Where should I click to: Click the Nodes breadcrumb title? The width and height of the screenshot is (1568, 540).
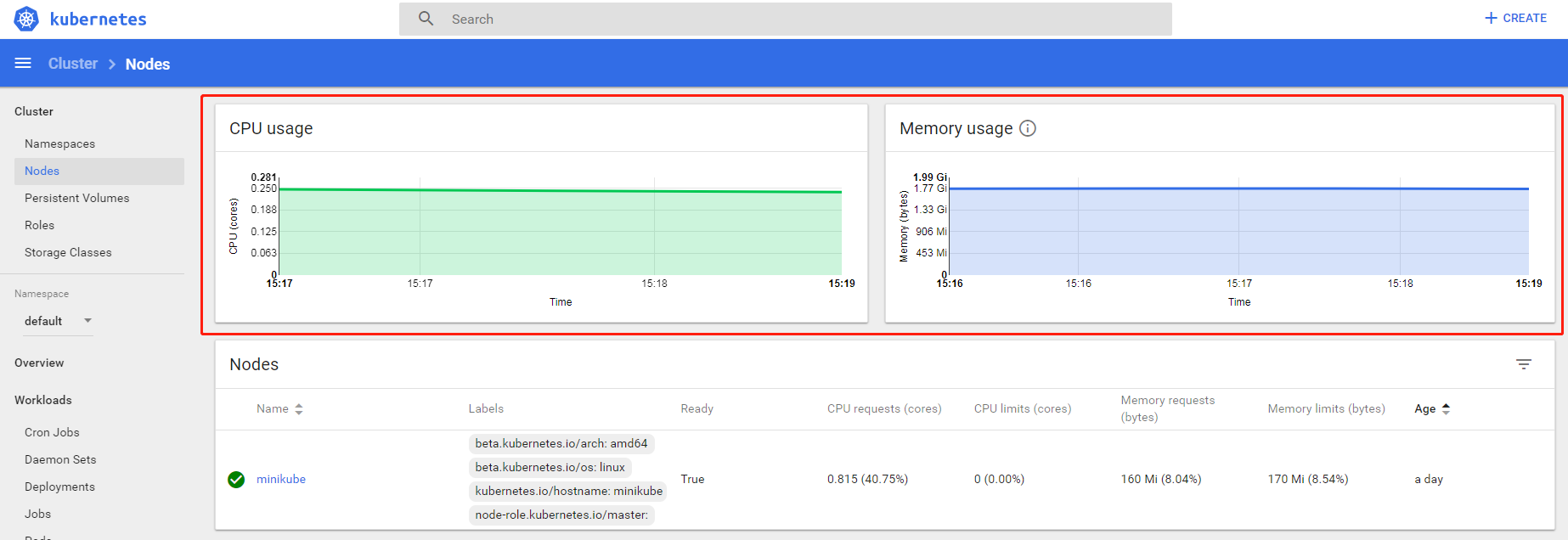(148, 65)
